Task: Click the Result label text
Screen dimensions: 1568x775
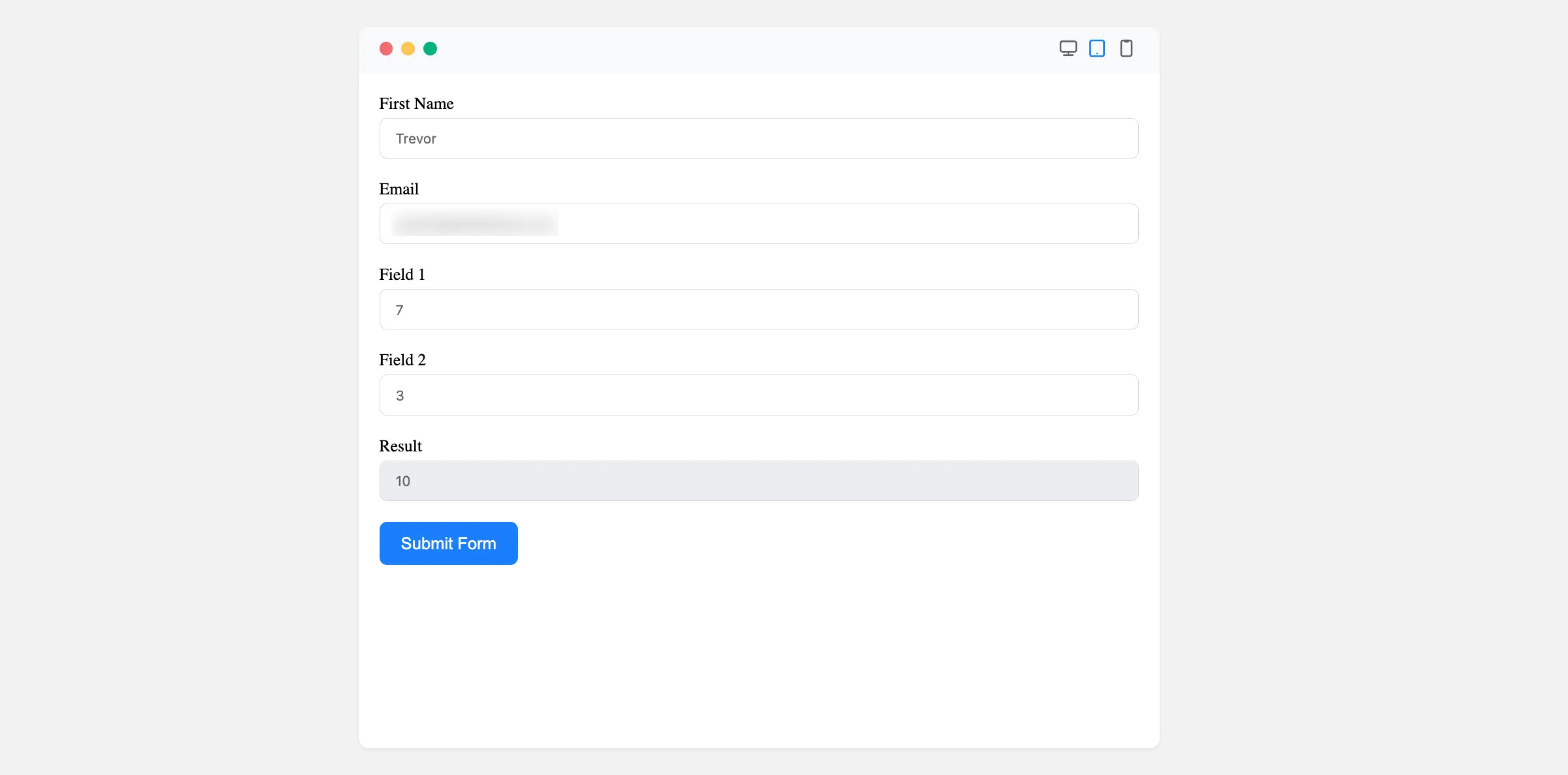Action: (x=400, y=446)
